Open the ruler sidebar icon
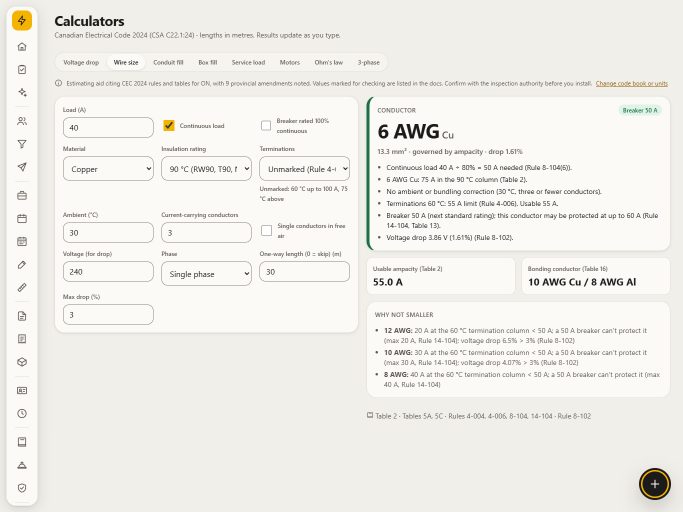Screen dimensions: 683x512 point(22,287)
